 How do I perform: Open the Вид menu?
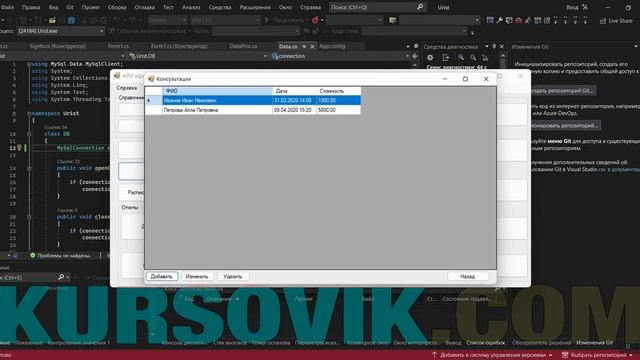pos(53,7)
